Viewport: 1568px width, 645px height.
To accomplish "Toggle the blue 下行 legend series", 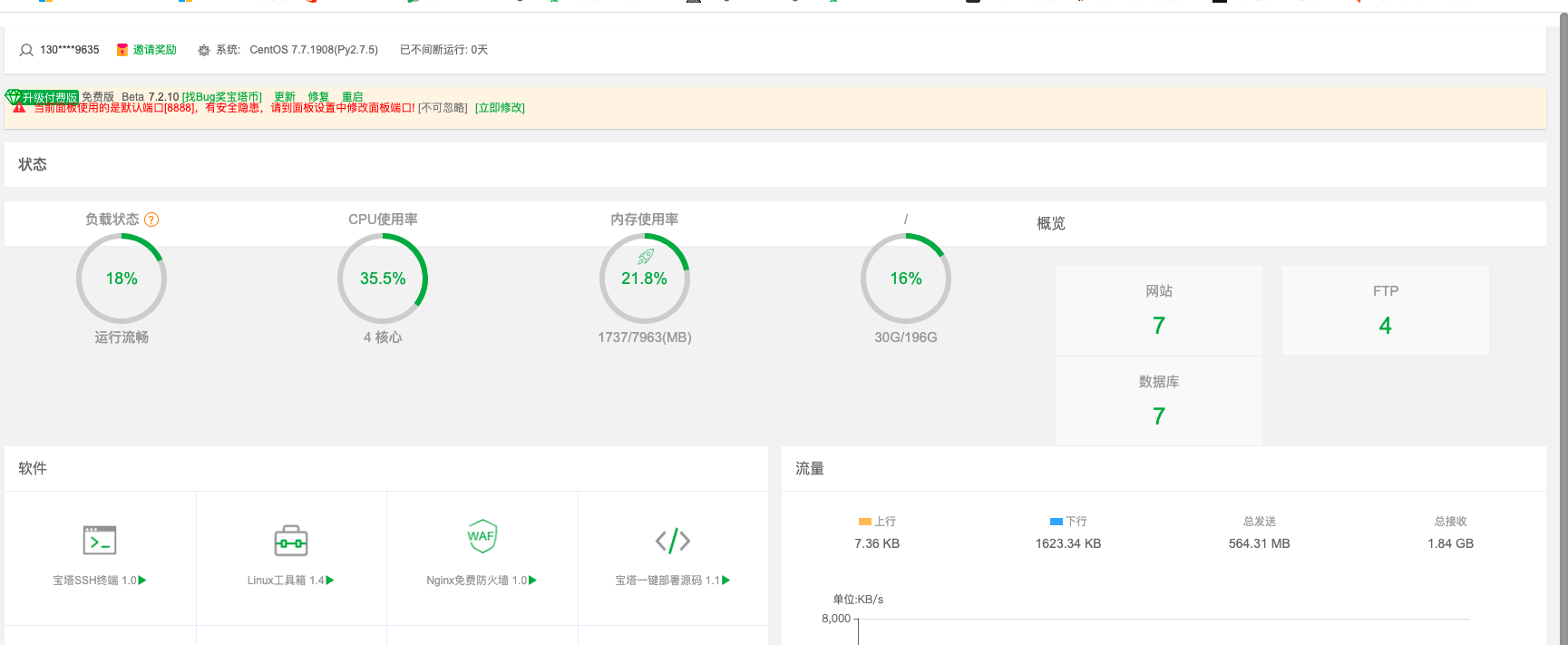I will pyautogui.click(x=1068, y=522).
